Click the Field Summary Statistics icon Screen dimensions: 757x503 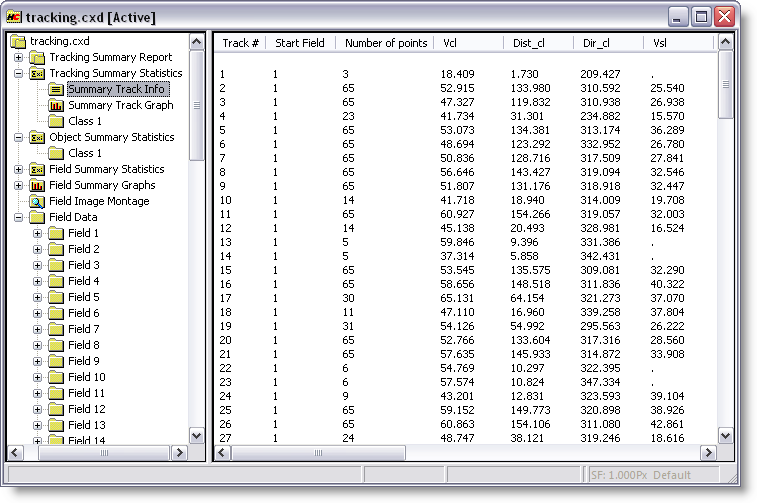tap(37, 169)
